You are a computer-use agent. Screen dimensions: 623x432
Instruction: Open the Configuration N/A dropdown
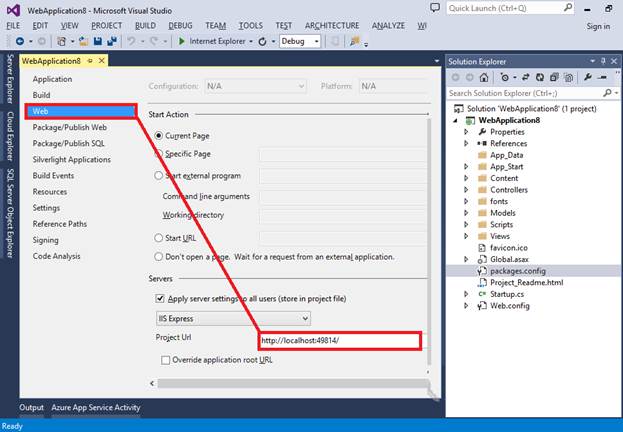(255, 86)
